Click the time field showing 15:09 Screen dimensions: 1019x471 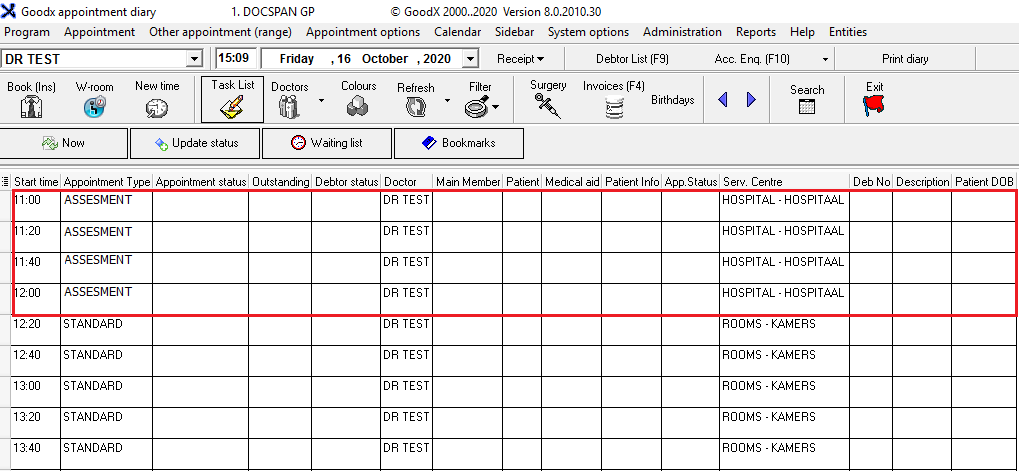coord(236,58)
